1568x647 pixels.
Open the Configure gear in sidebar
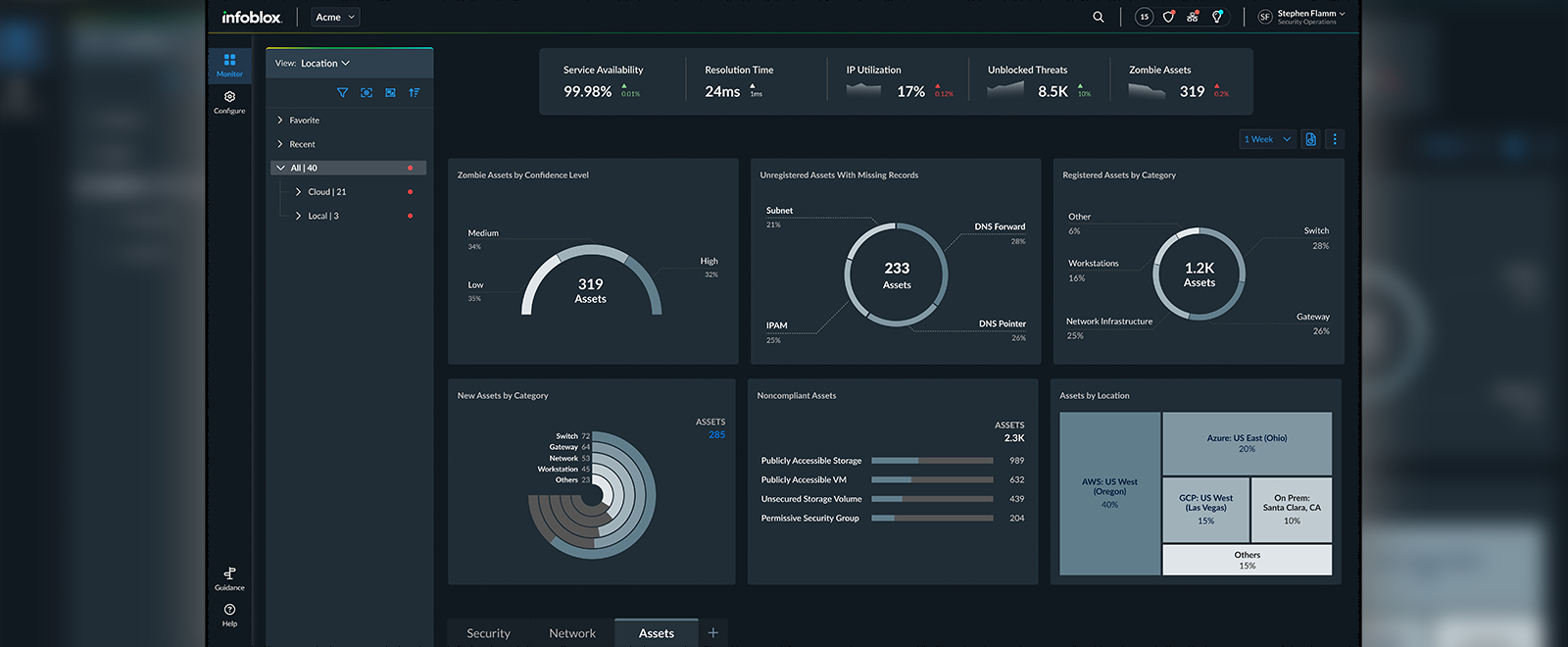pyautogui.click(x=229, y=101)
